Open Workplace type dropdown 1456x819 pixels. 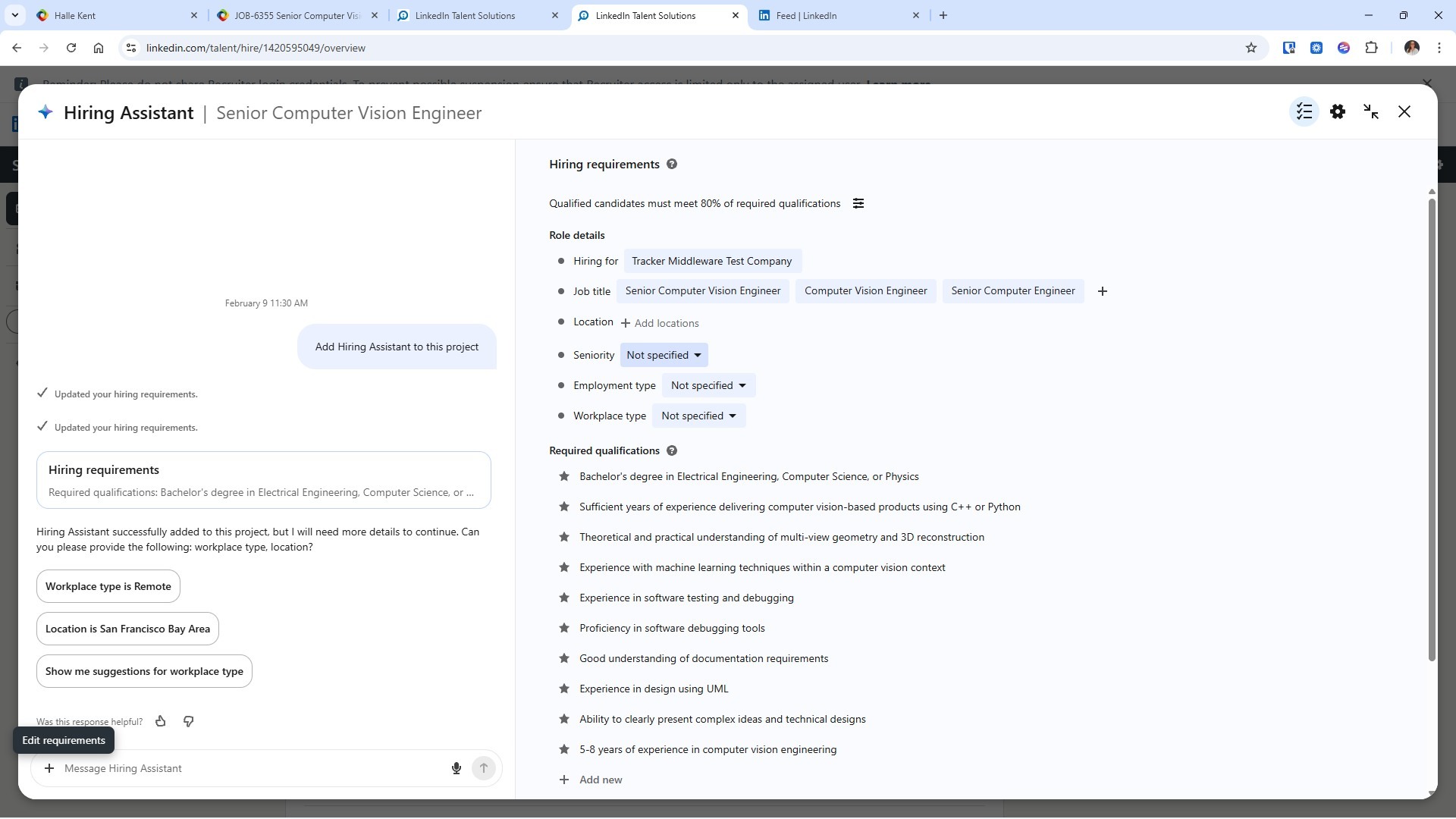pos(698,416)
